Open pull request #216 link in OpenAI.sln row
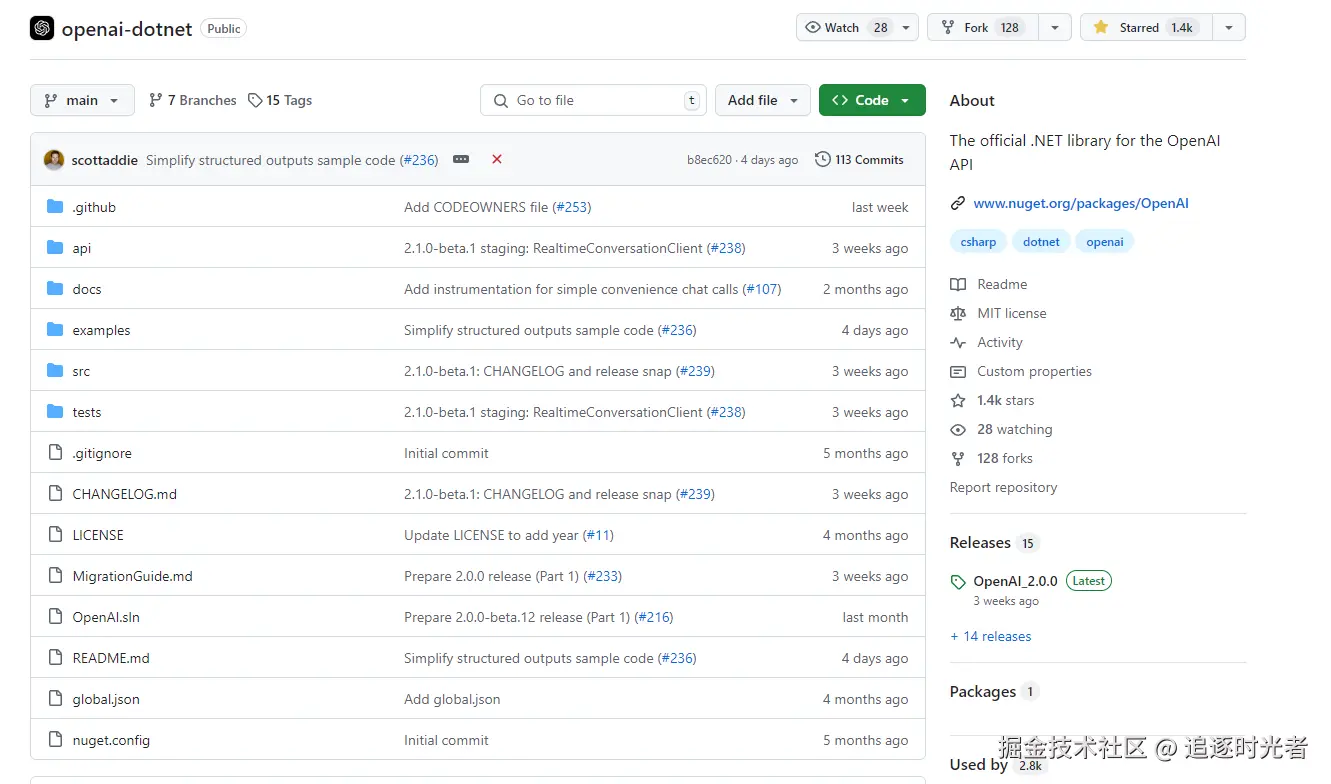Viewport: 1331px width, 784px height. (654, 617)
